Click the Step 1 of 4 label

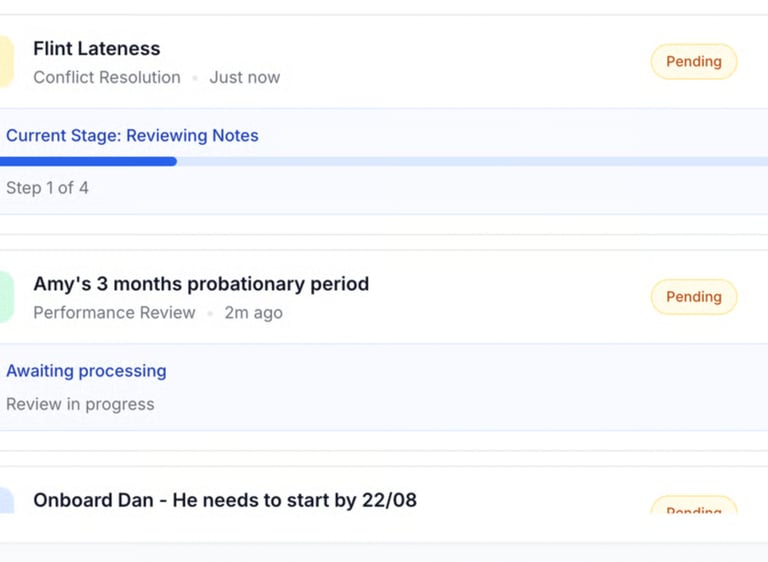click(x=47, y=188)
